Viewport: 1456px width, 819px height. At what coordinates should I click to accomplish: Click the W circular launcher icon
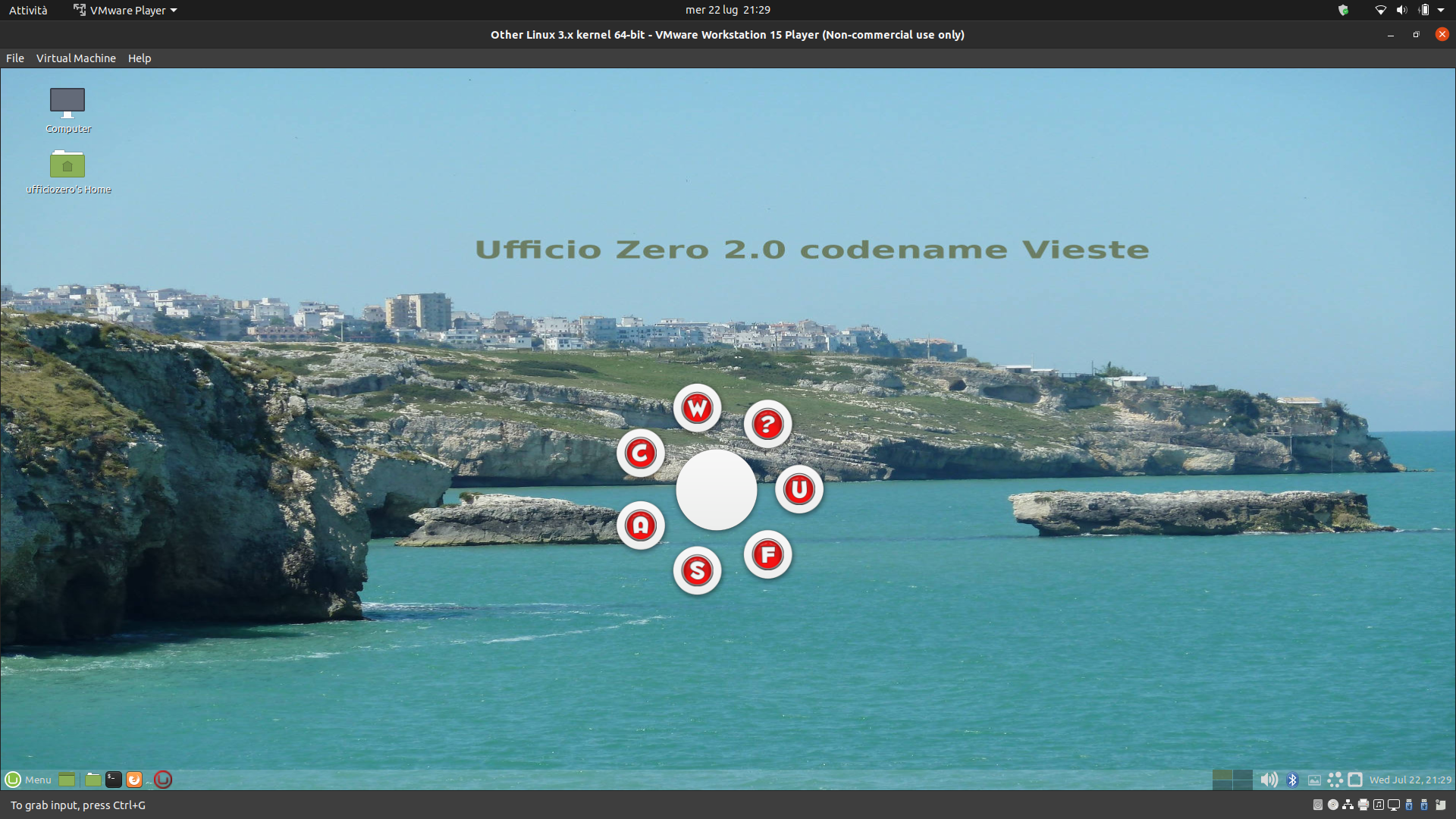(x=697, y=409)
